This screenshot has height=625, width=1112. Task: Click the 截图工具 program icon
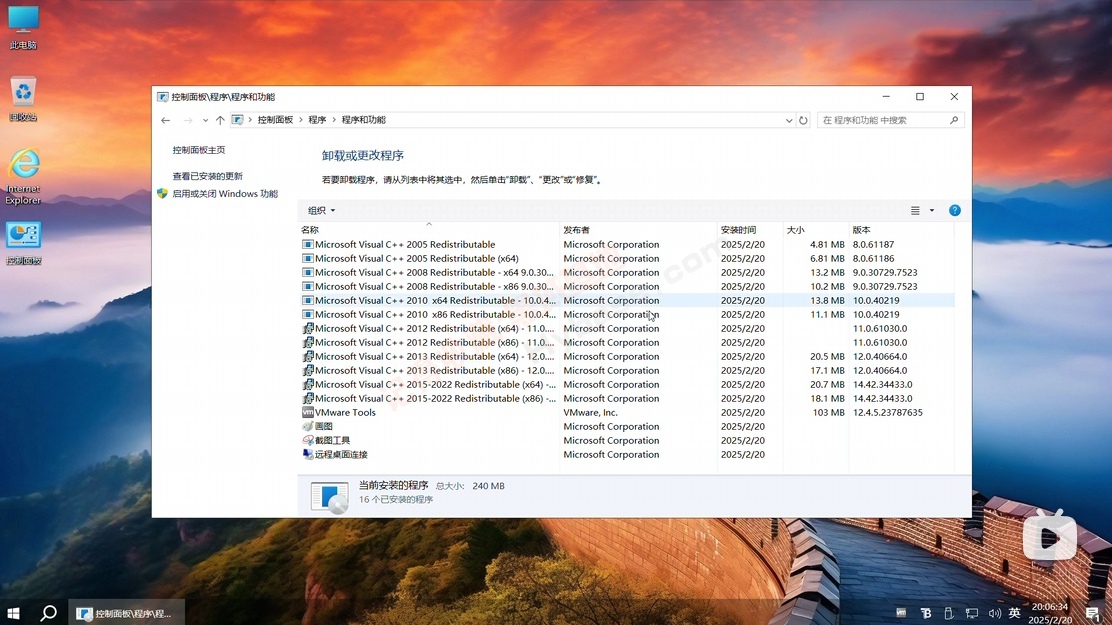tap(308, 441)
